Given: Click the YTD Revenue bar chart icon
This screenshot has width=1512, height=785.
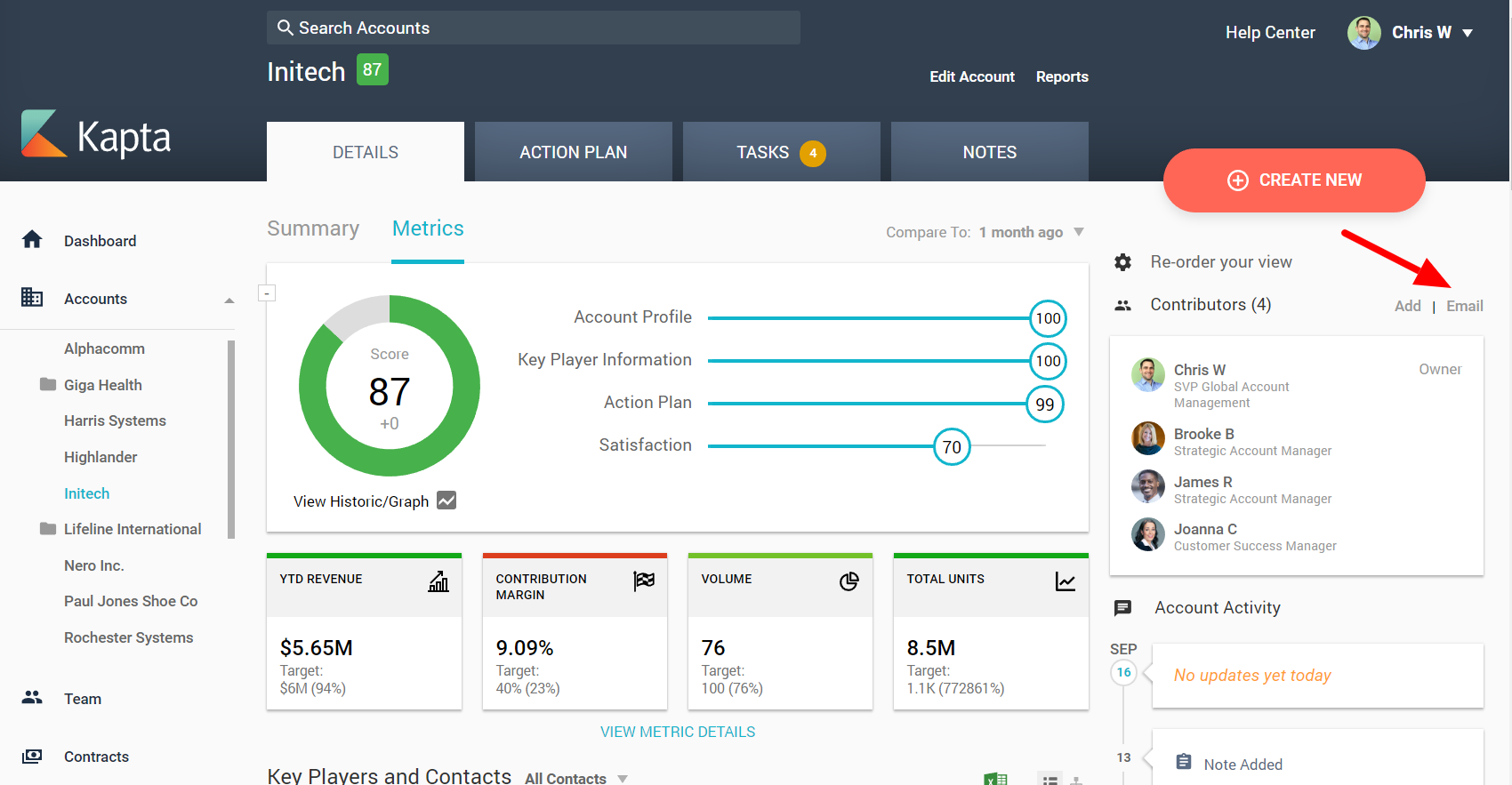Looking at the screenshot, I should pyautogui.click(x=438, y=581).
